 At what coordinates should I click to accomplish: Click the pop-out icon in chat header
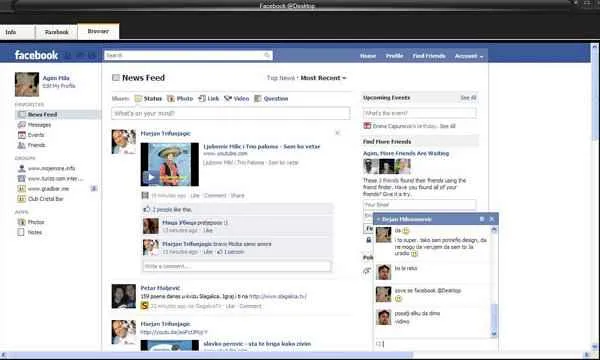(x=482, y=219)
